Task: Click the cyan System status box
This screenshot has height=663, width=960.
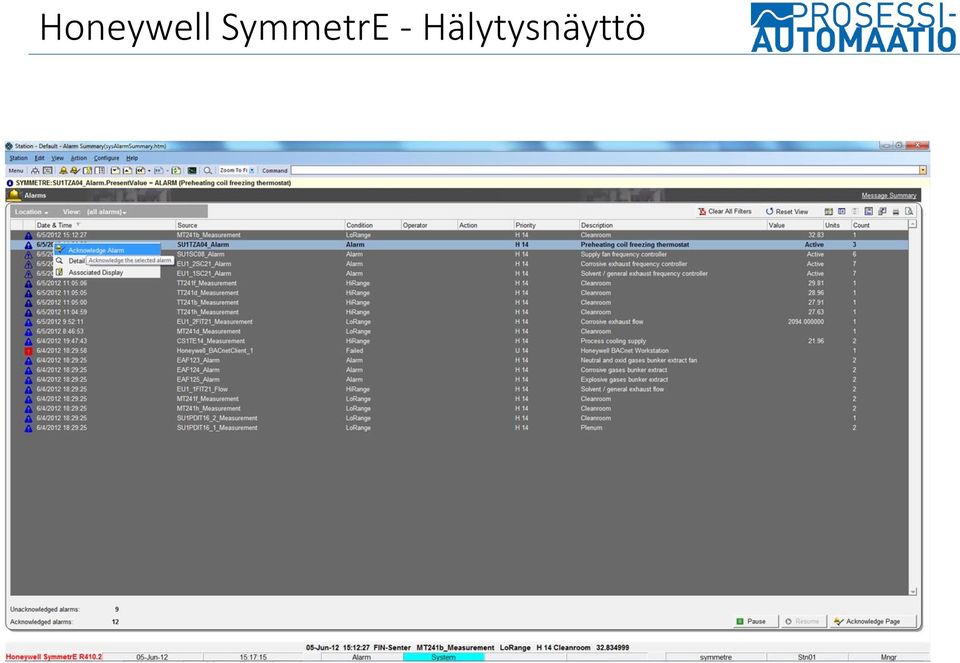Action: pyautogui.click(x=443, y=657)
